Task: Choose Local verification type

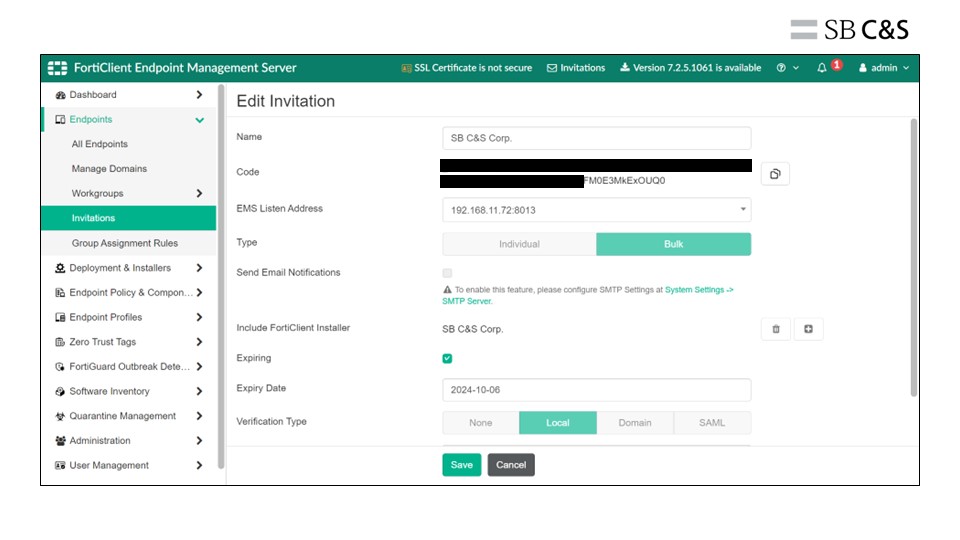Action: (x=558, y=422)
